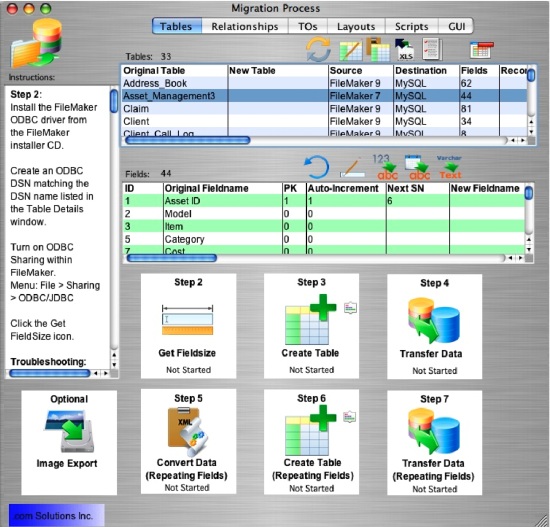This screenshot has width=550, height=527.
Task: Click fields list horizontal scrollbar thumb
Action: coord(172,258)
